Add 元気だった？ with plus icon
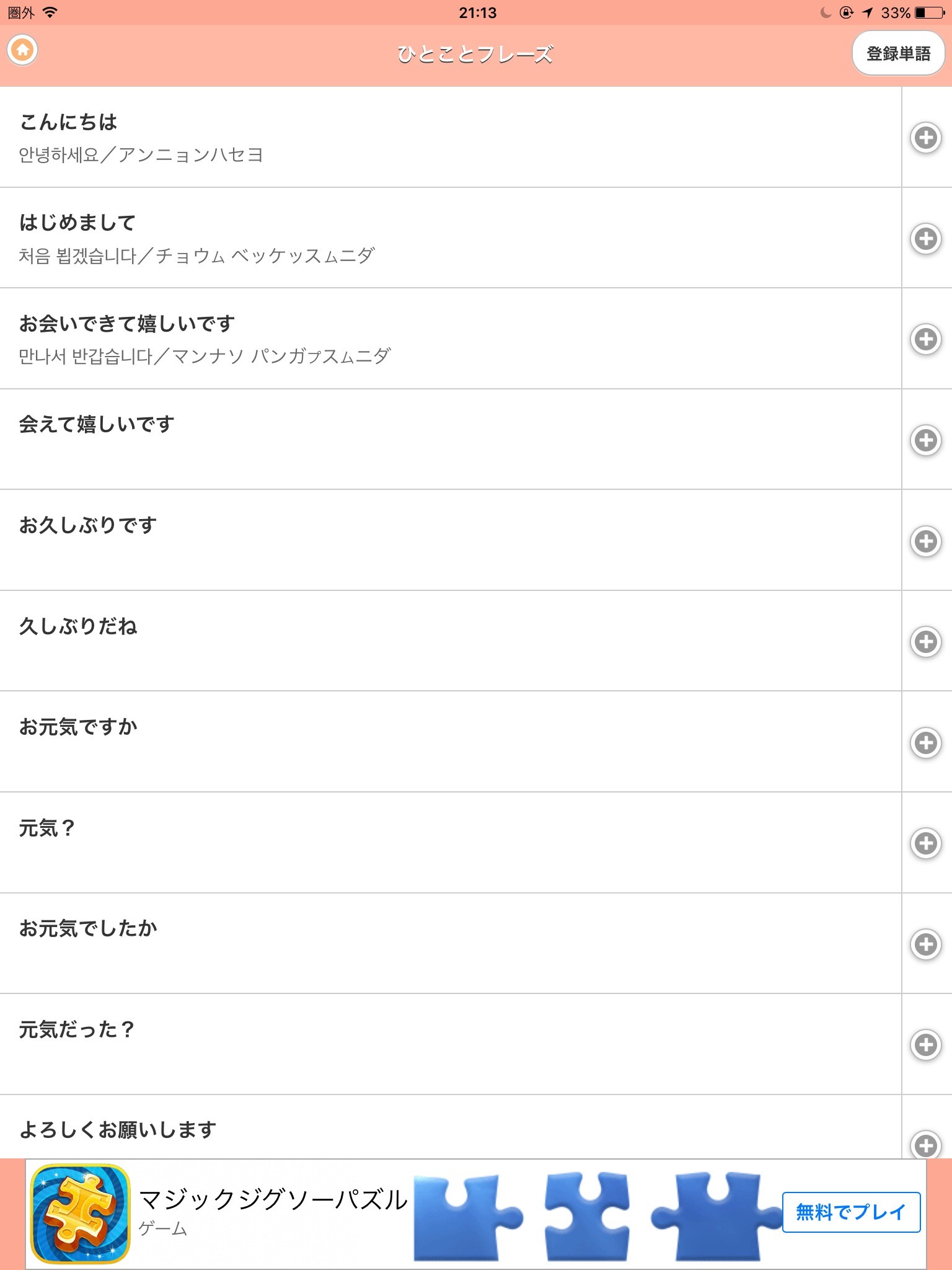Image resolution: width=952 pixels, height=1270 pixels. [925, 1045]
